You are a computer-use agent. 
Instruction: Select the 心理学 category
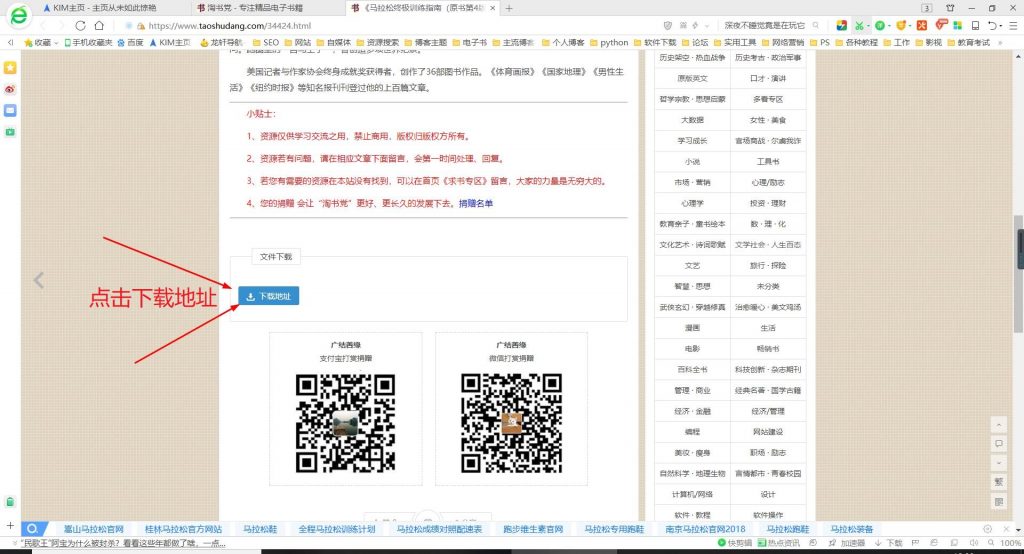[692, 203]
